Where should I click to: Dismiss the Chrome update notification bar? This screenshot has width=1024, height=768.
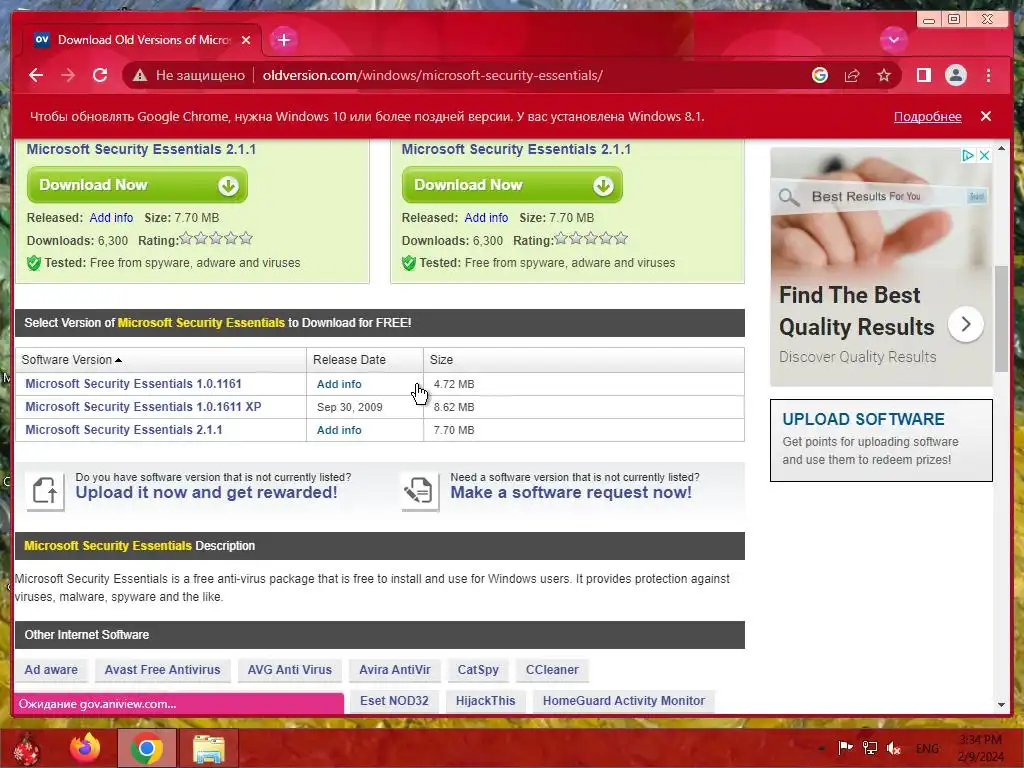click(x=985, y=116)
